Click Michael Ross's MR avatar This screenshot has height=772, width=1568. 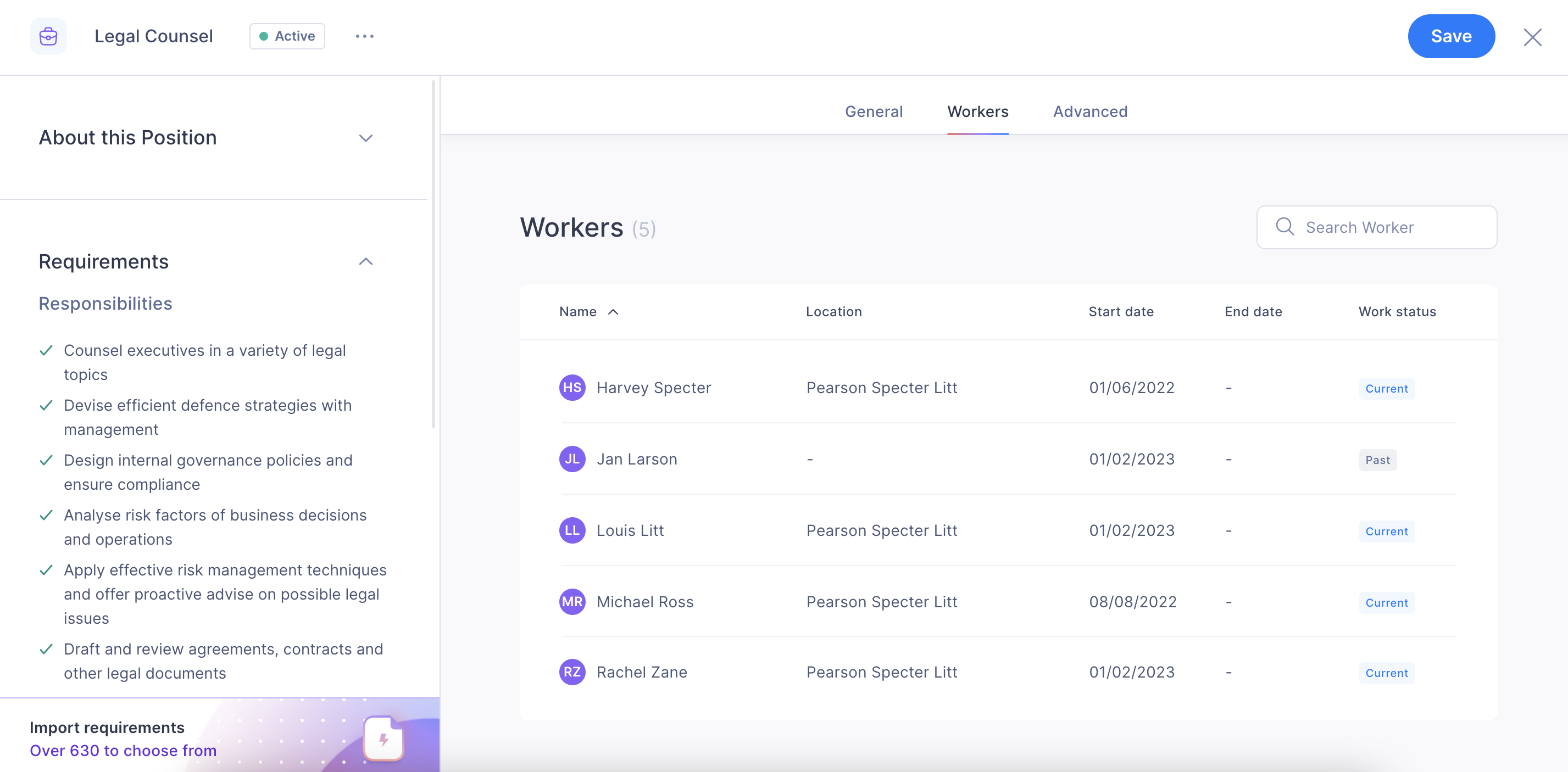click(572, 602)
